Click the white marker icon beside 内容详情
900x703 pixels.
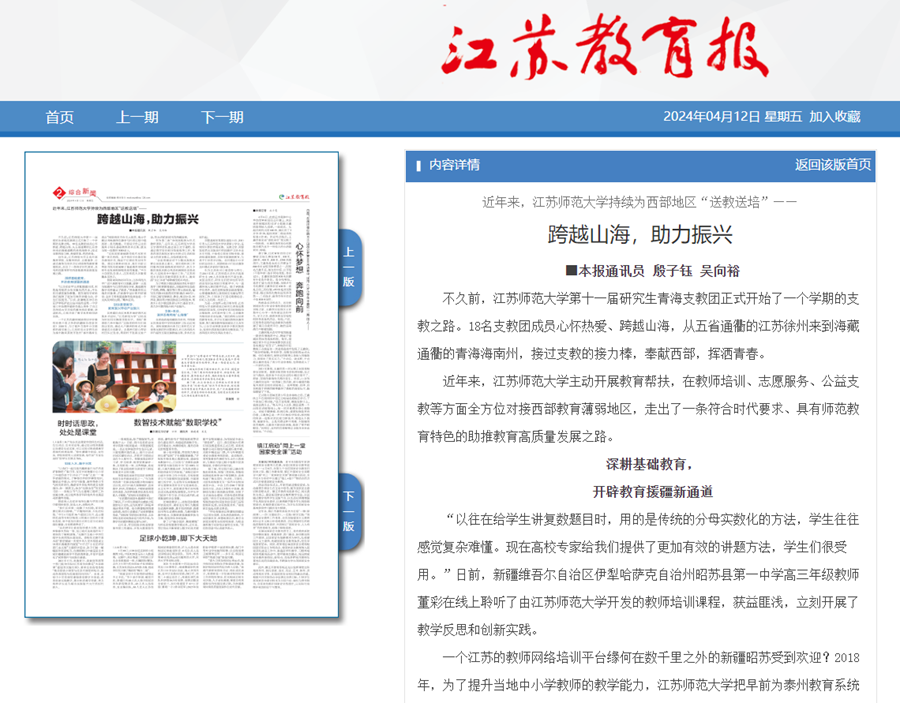click(x=417, y=165)
